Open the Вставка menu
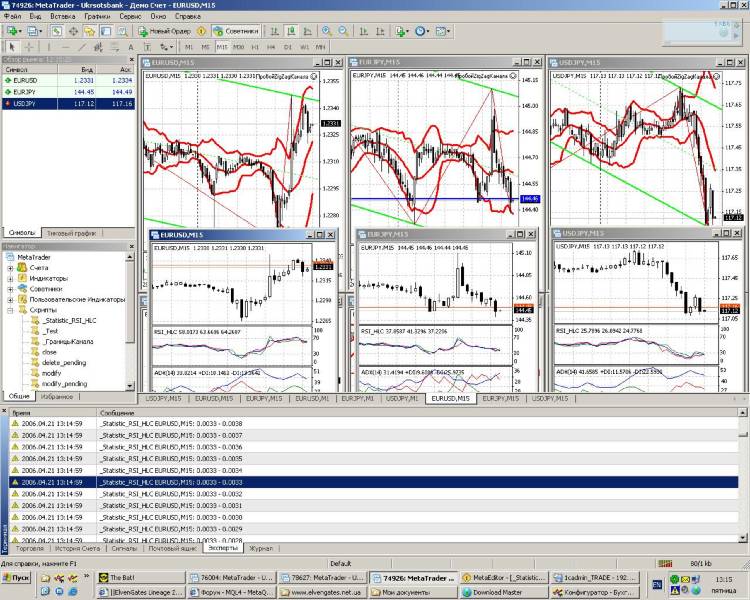The image size is (750, 600). click(x=63, y=16)
